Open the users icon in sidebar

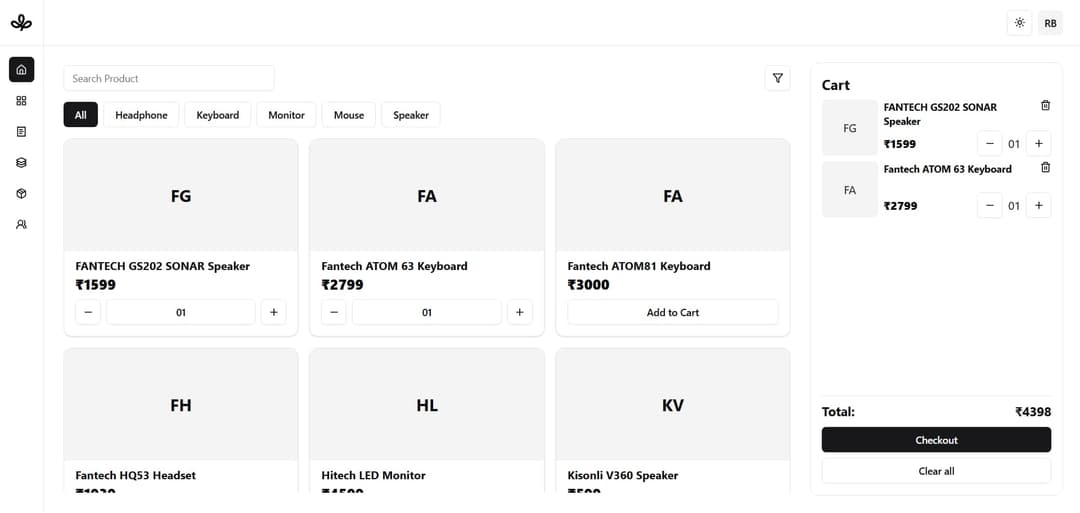[x=21, y=224]
